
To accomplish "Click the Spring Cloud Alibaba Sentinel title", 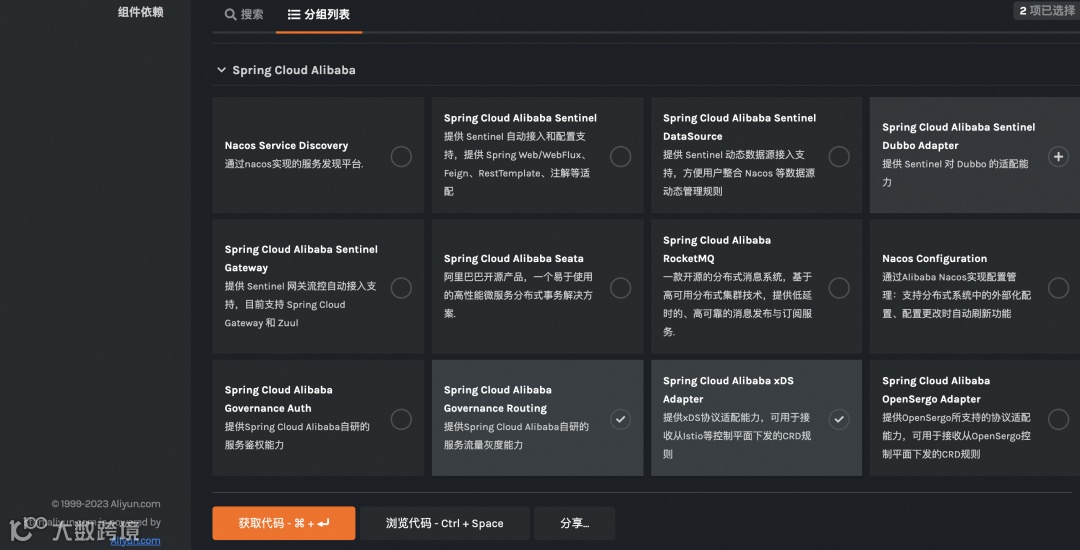I will (520, 118).
